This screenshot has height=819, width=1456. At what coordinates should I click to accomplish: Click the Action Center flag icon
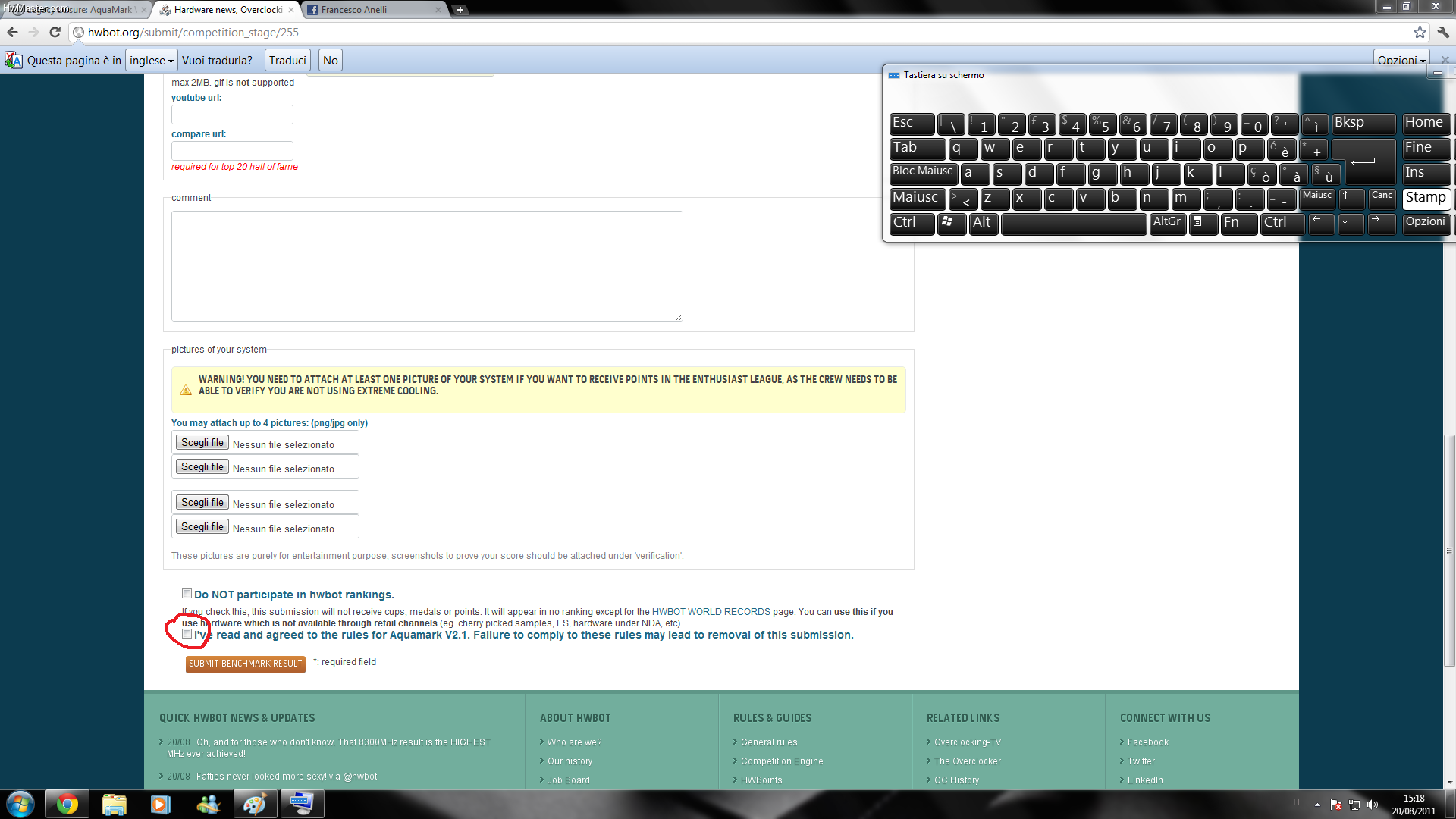coord(1336,805)
